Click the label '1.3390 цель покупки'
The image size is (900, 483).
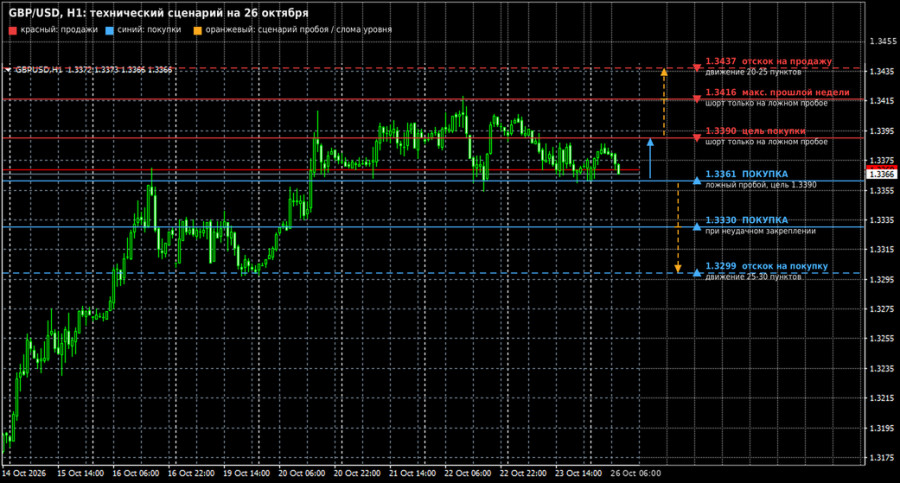[x=755, y=131]
